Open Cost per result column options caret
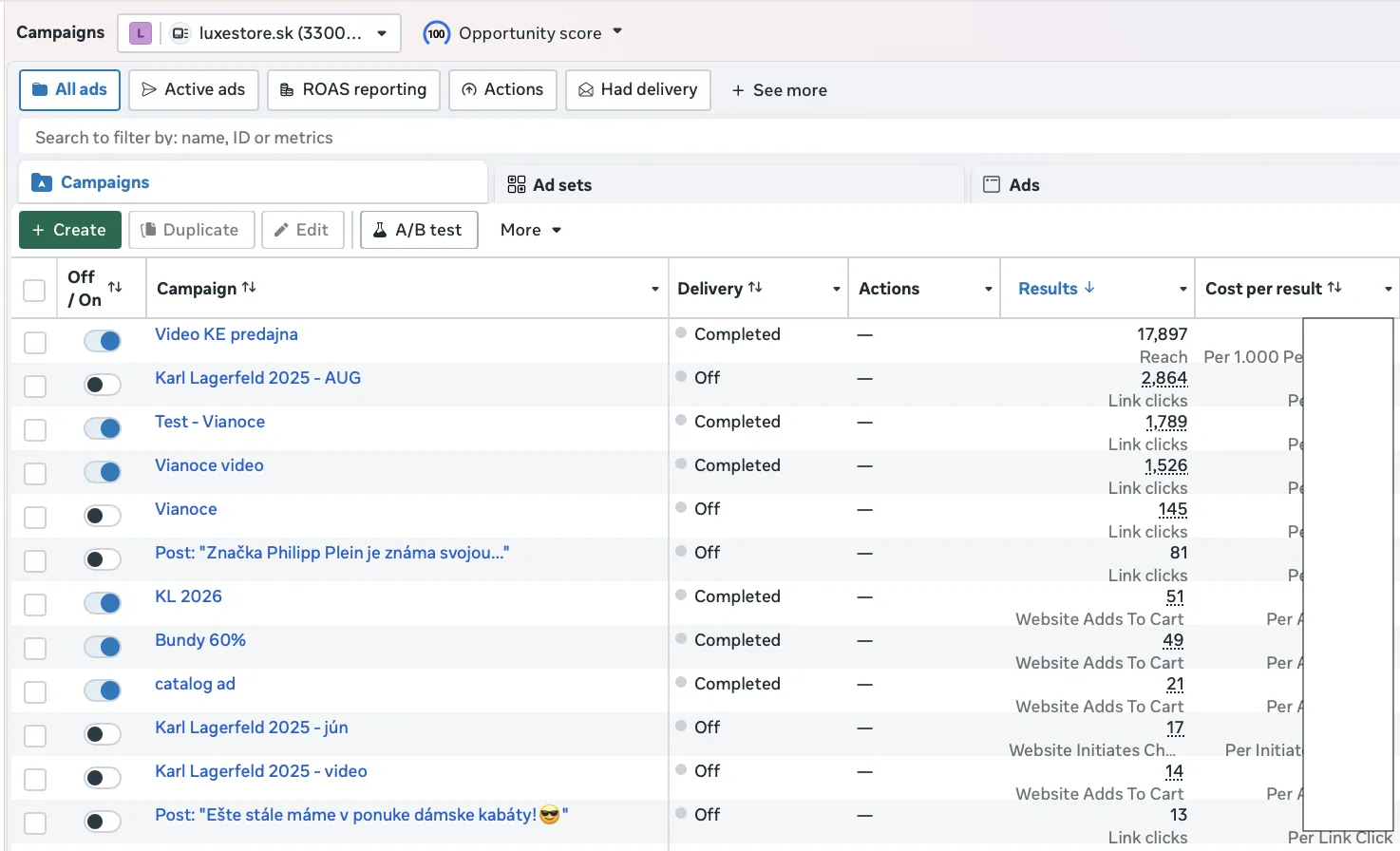1400x851 pixels. (1389, 289)
